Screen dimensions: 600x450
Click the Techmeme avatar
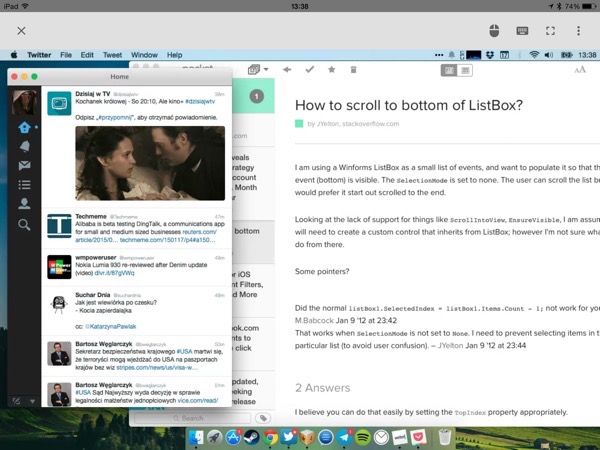click(59, 226)
